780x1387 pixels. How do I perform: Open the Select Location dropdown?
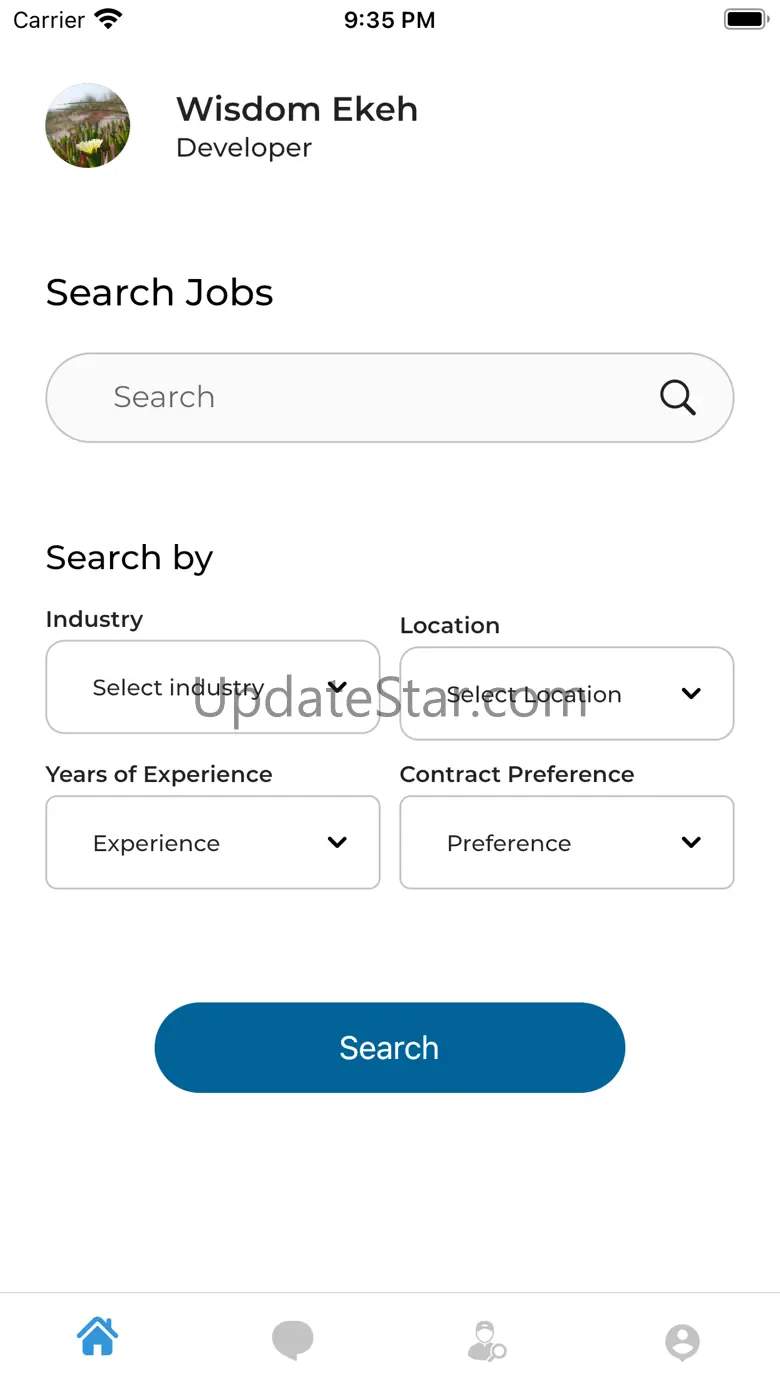pos(567,694)
